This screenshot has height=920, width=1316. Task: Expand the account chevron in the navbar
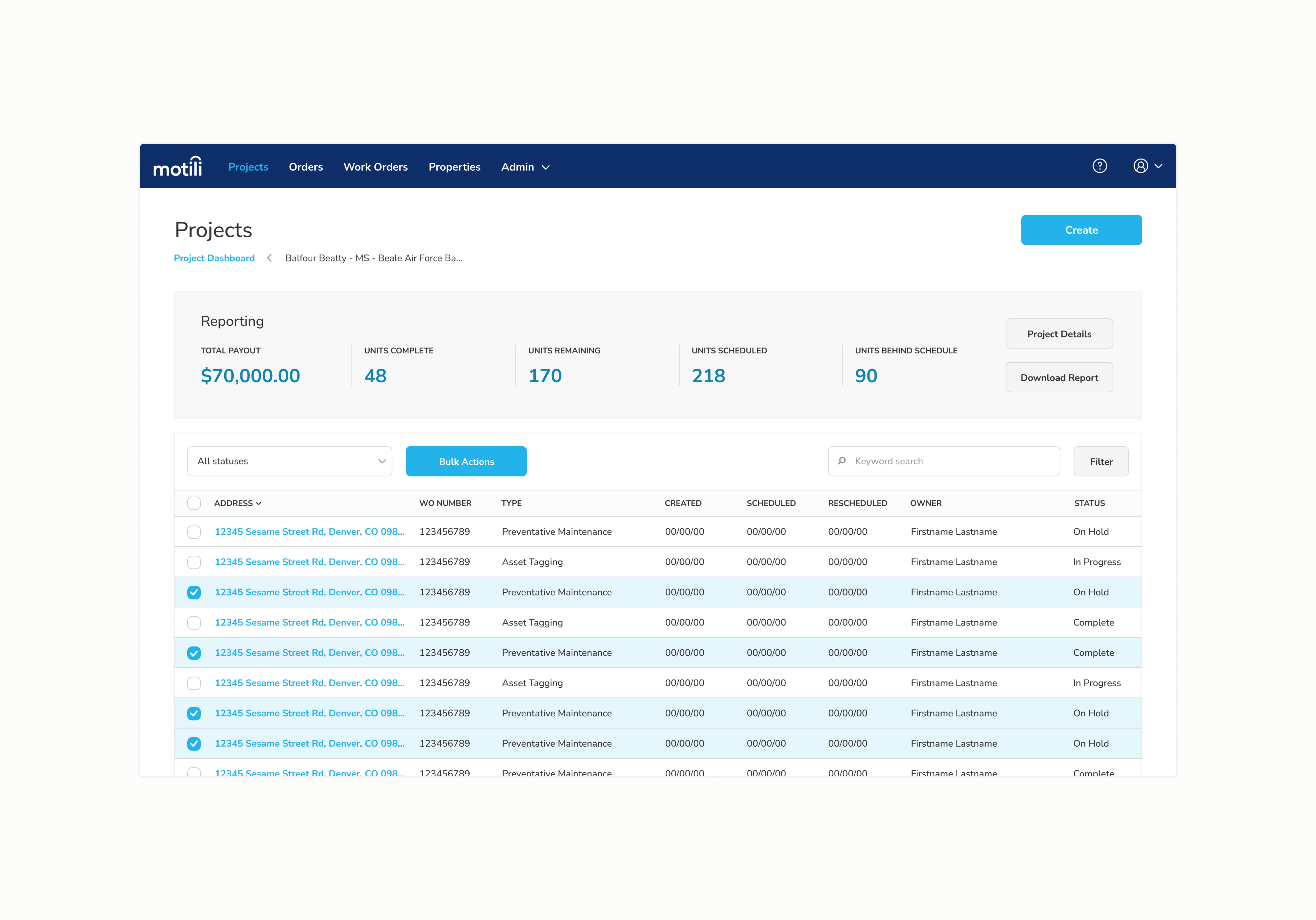(1158, 166)
